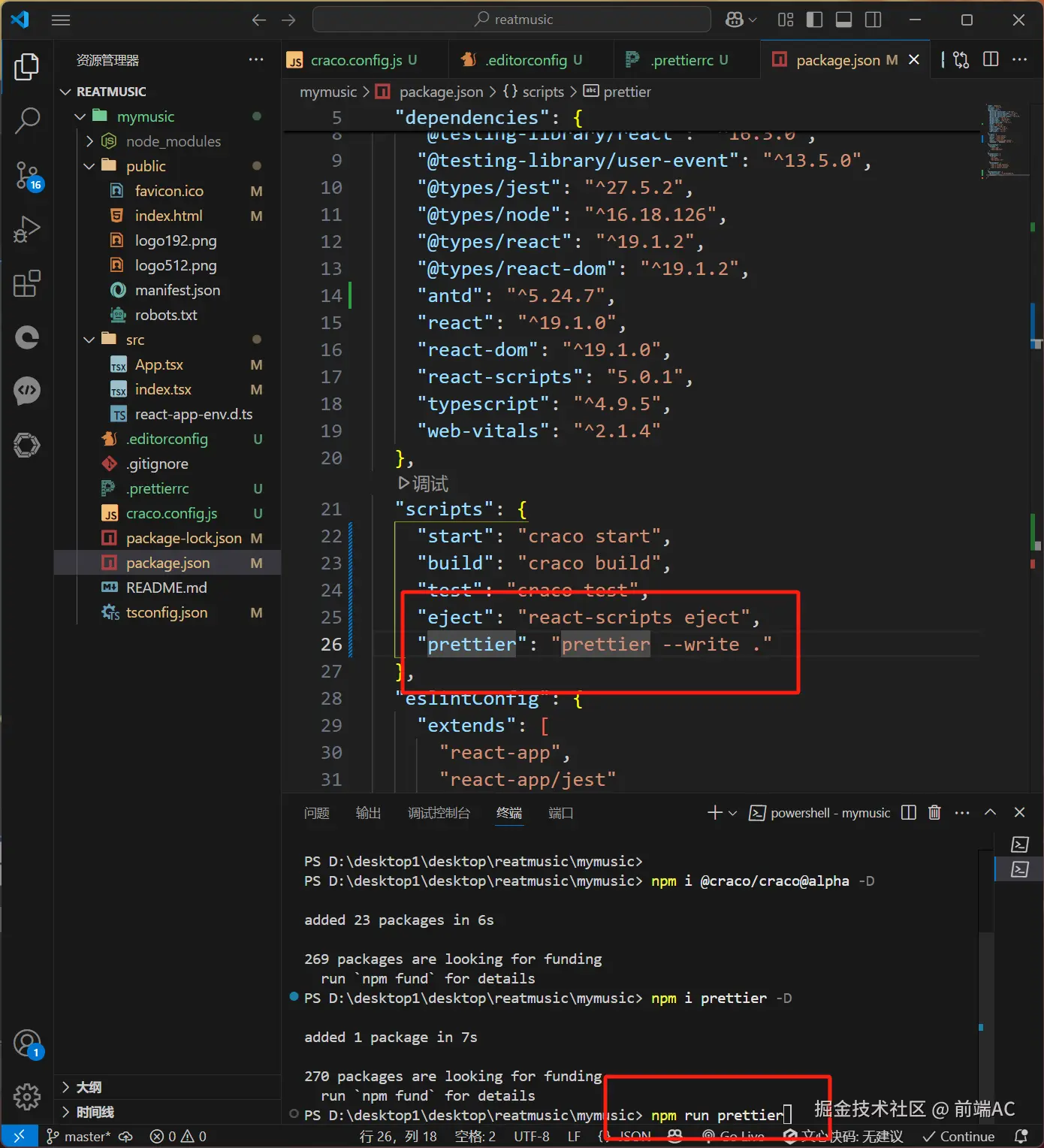
Task: Toggle the bottom panel layout button
Action: point(843,20)
